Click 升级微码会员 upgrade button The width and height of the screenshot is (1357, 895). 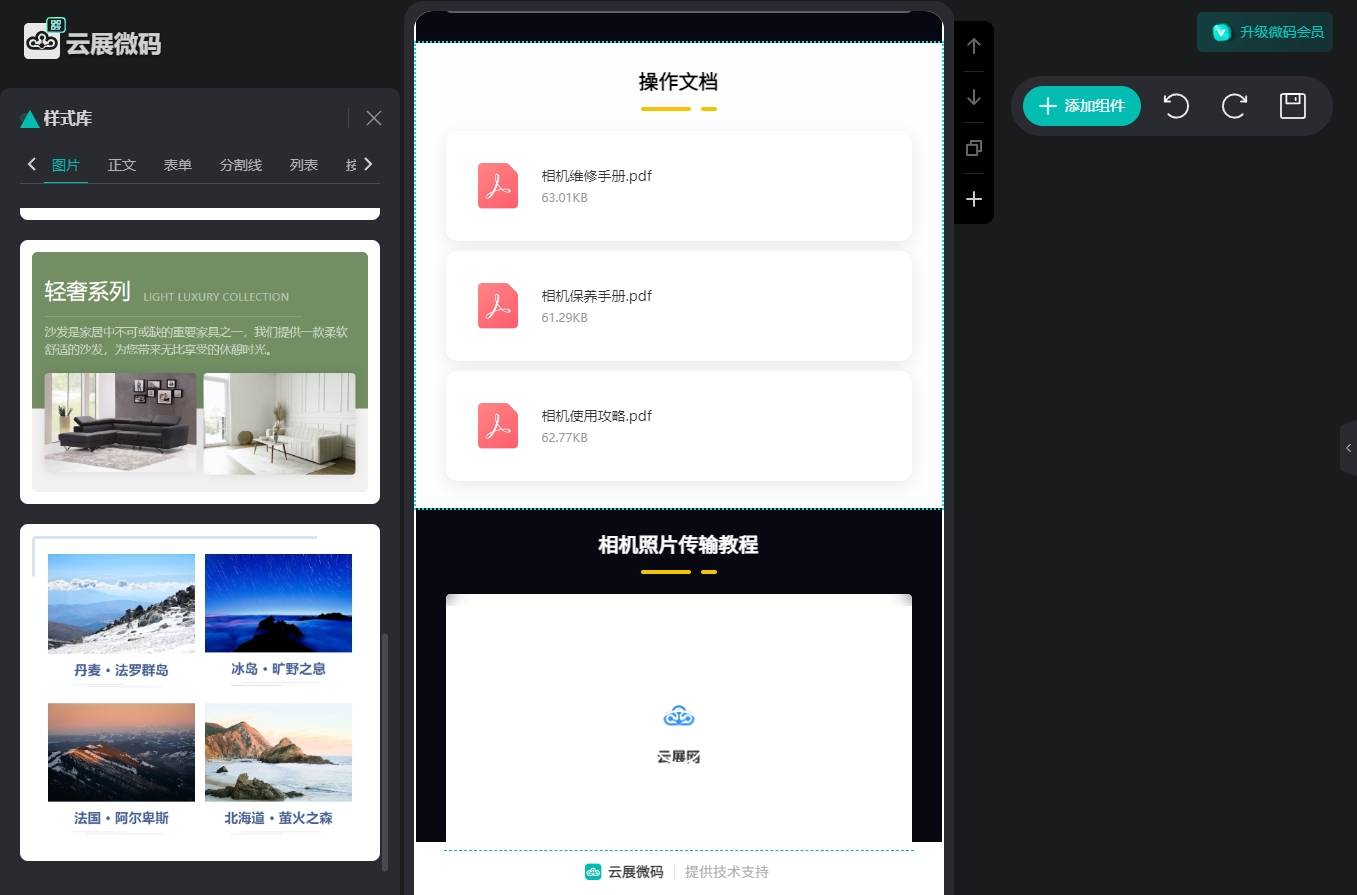[x=1265, y=32]
